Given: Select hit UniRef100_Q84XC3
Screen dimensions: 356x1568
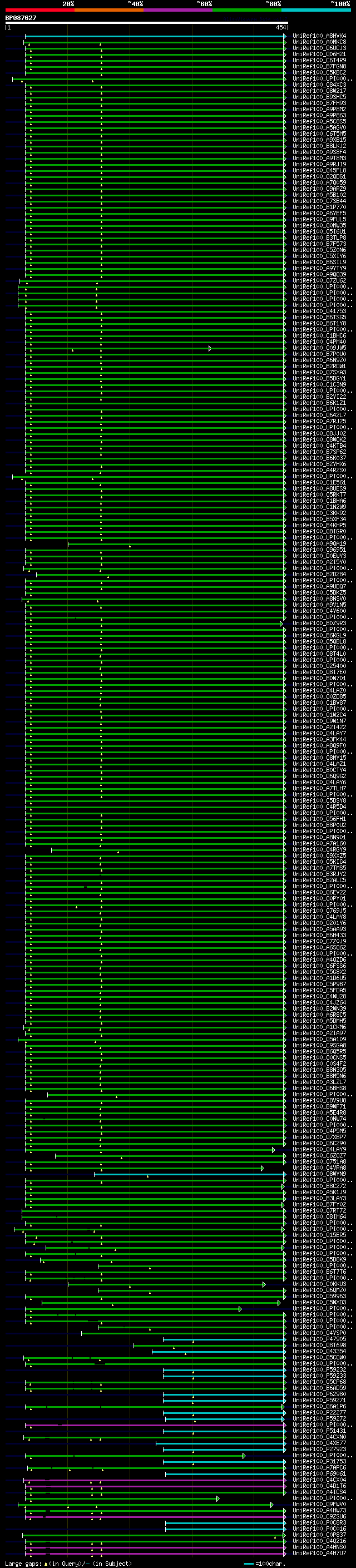Looking at the screenshot, I should pyautogui.click(x=319, y=85).
